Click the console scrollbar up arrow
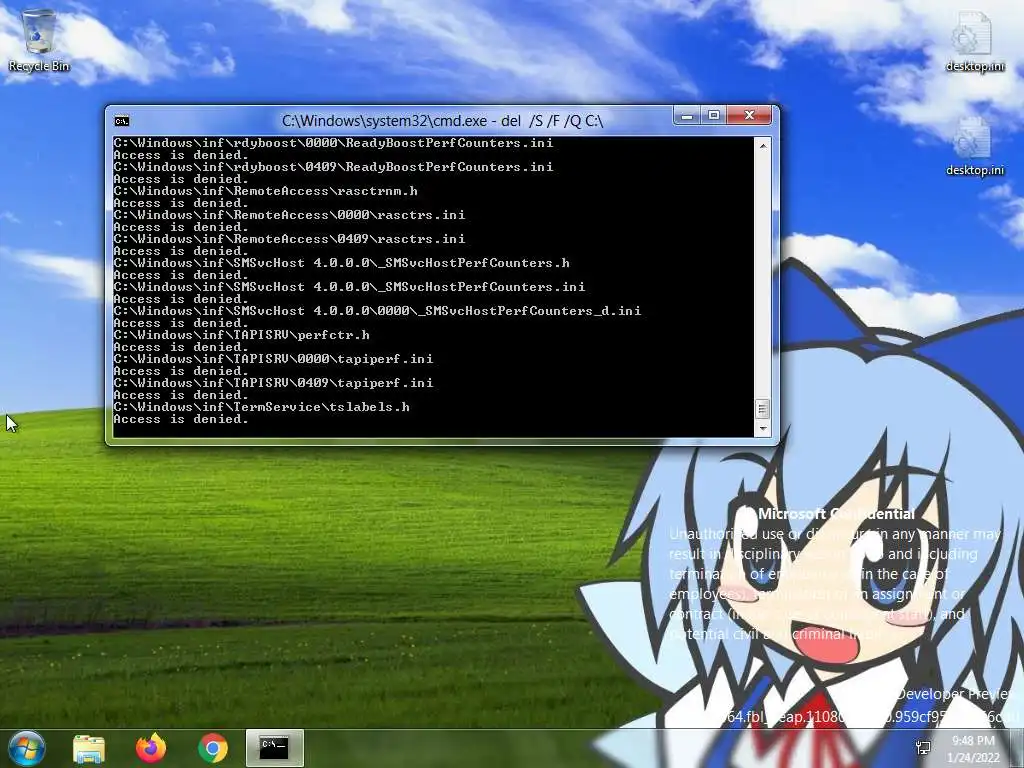1024x768 pixels. (762, 146)
